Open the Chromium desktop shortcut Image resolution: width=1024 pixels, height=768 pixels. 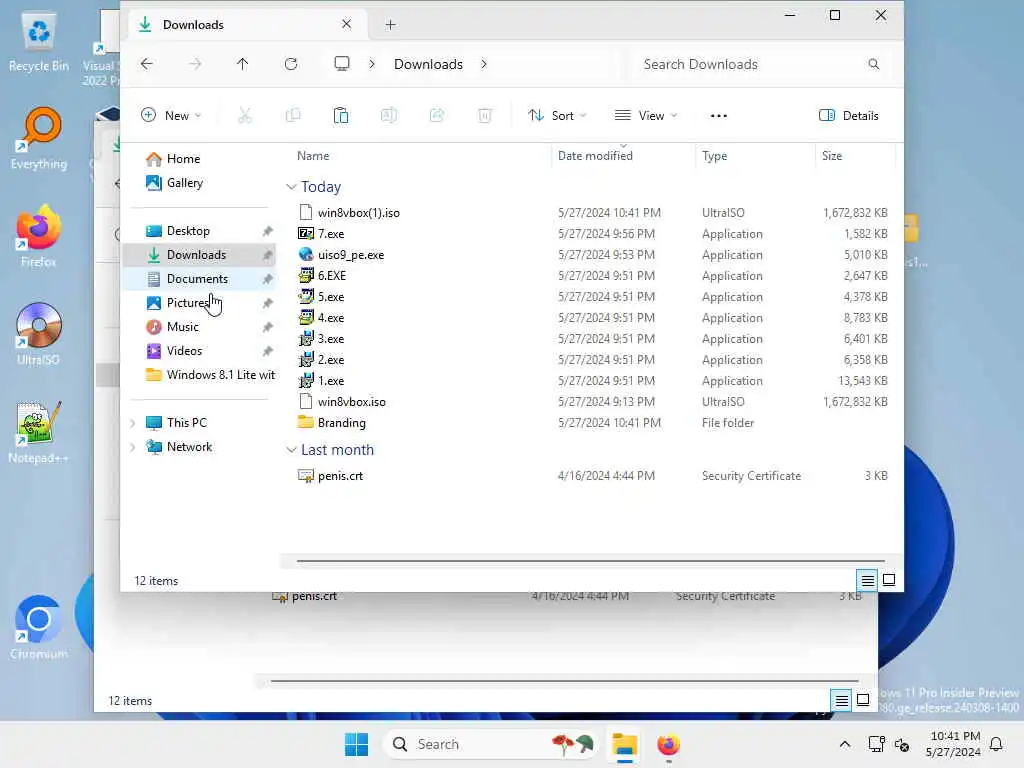click(x=39, y=627)
